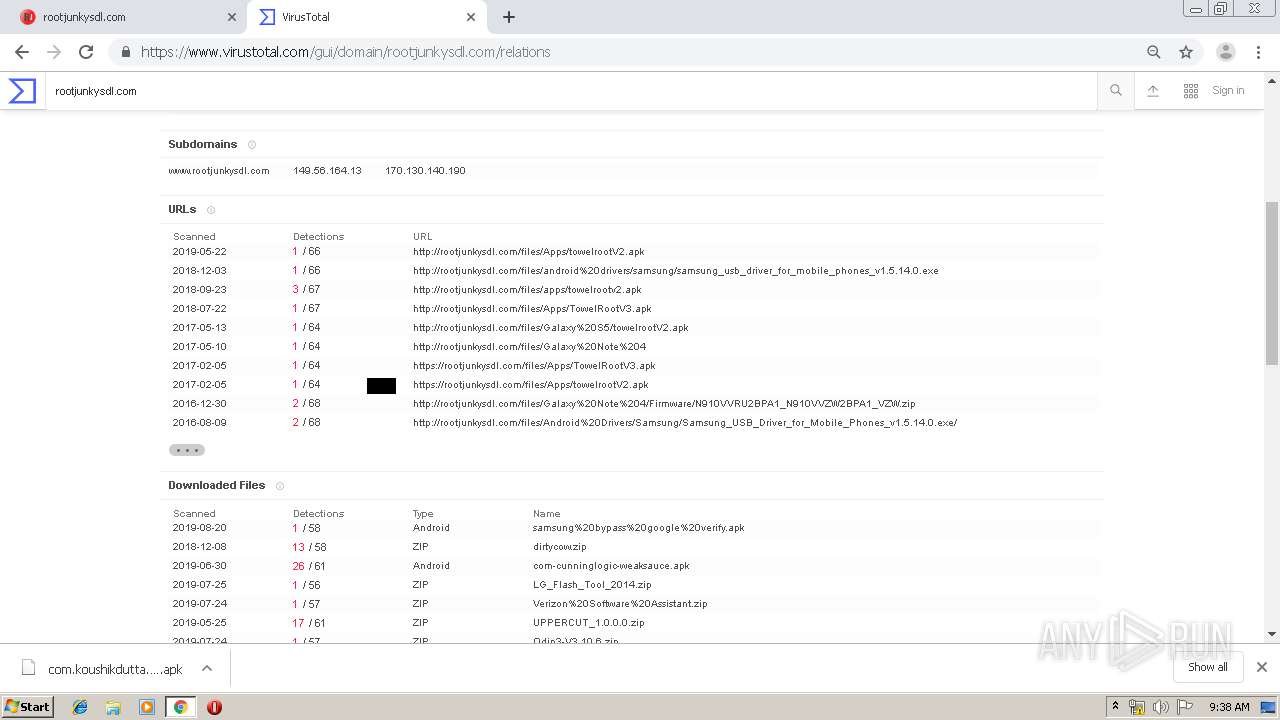Click the samsung bypass google verify.apk file

(639, 528)
